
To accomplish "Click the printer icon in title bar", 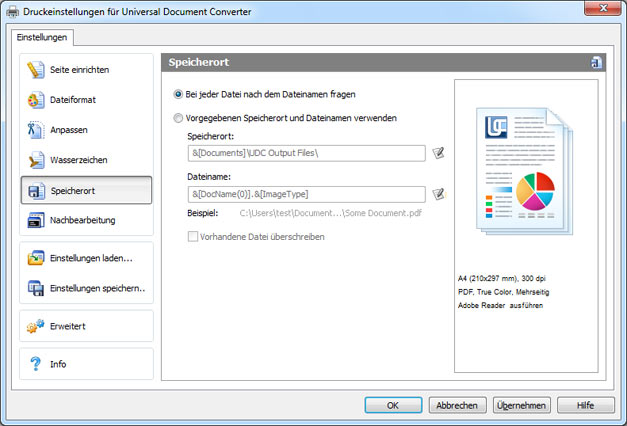I will [12, 12].
